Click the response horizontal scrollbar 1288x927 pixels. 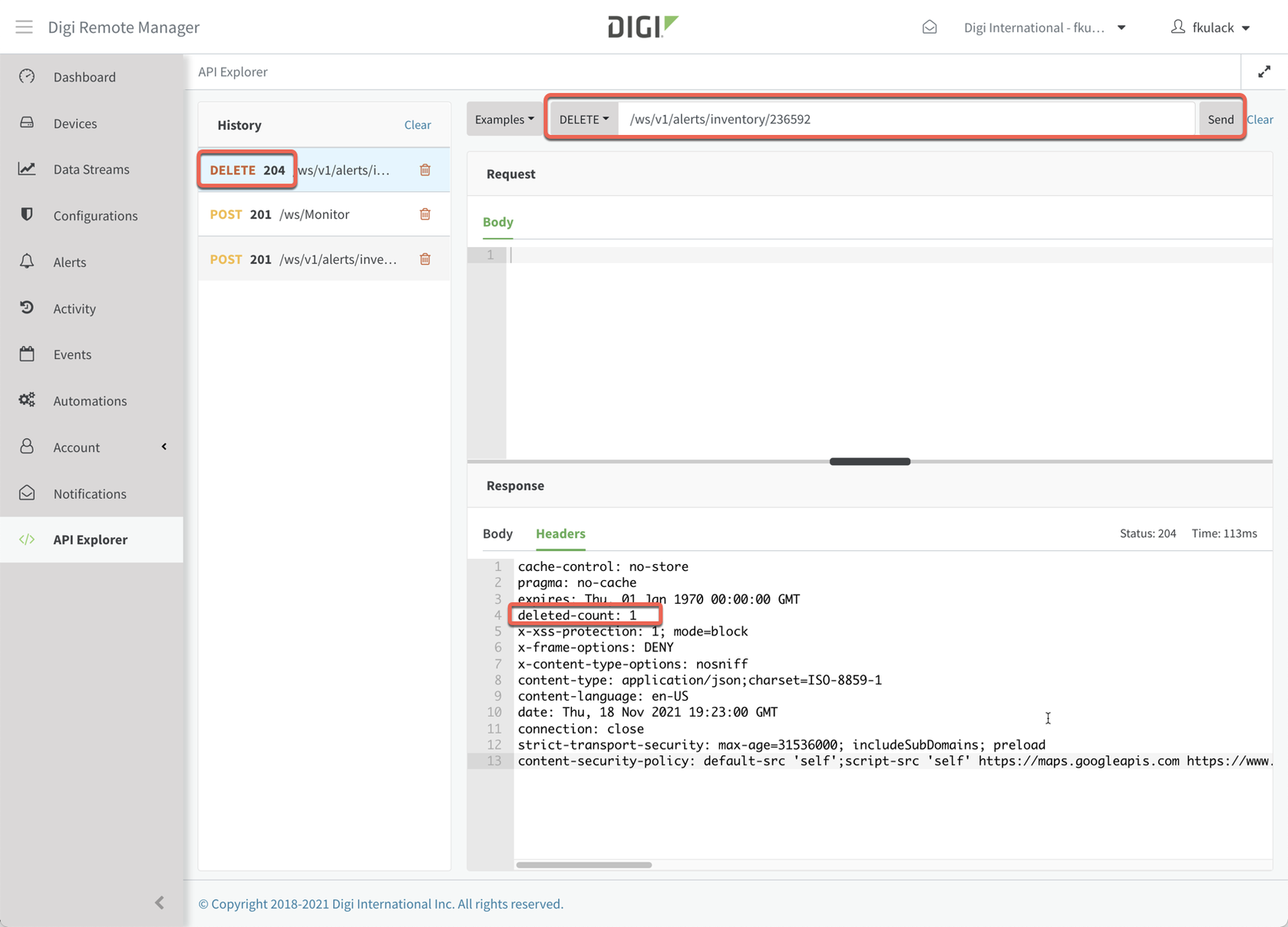pyautogui.click(x=584, y=865)
